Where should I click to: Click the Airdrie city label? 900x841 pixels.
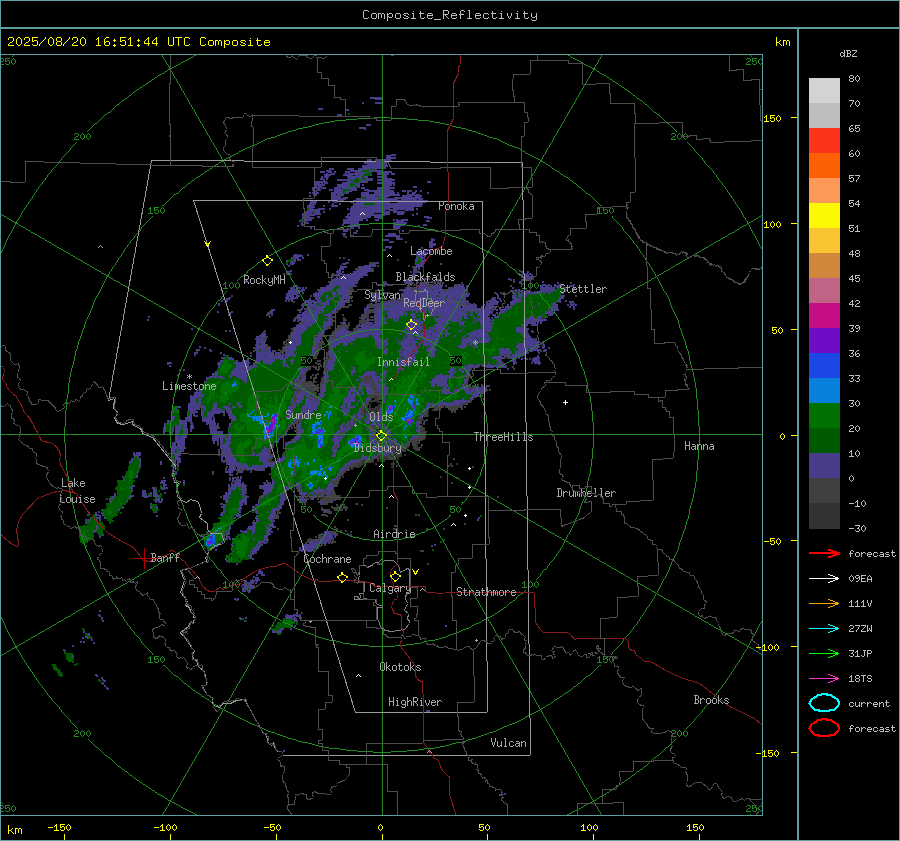(x=394, y=534)
